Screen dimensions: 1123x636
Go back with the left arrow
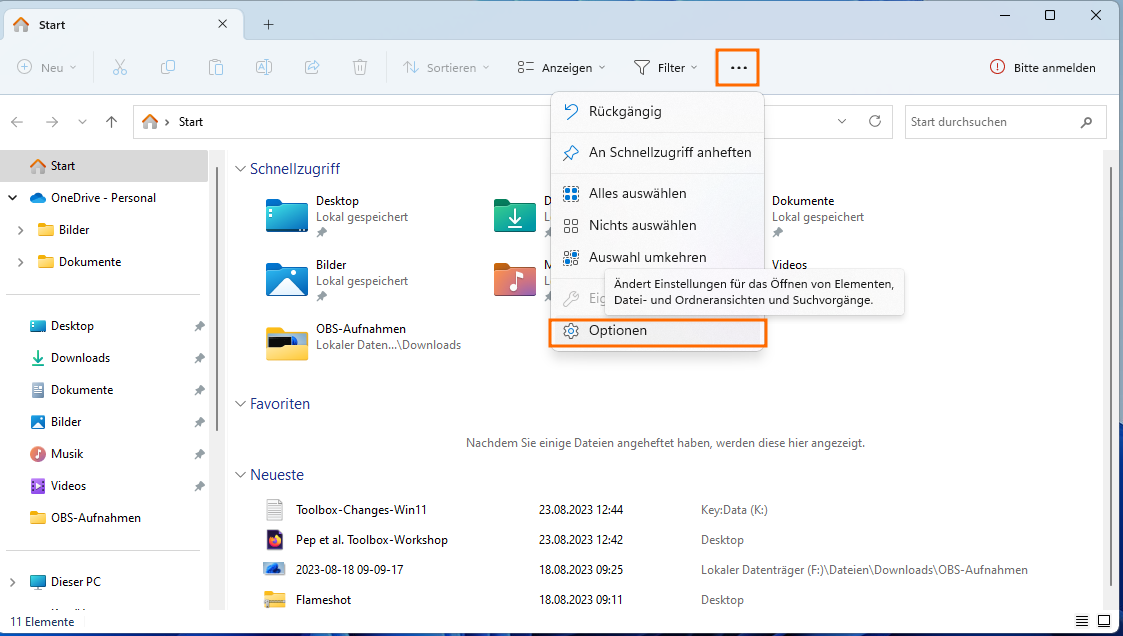click(17, 122)
